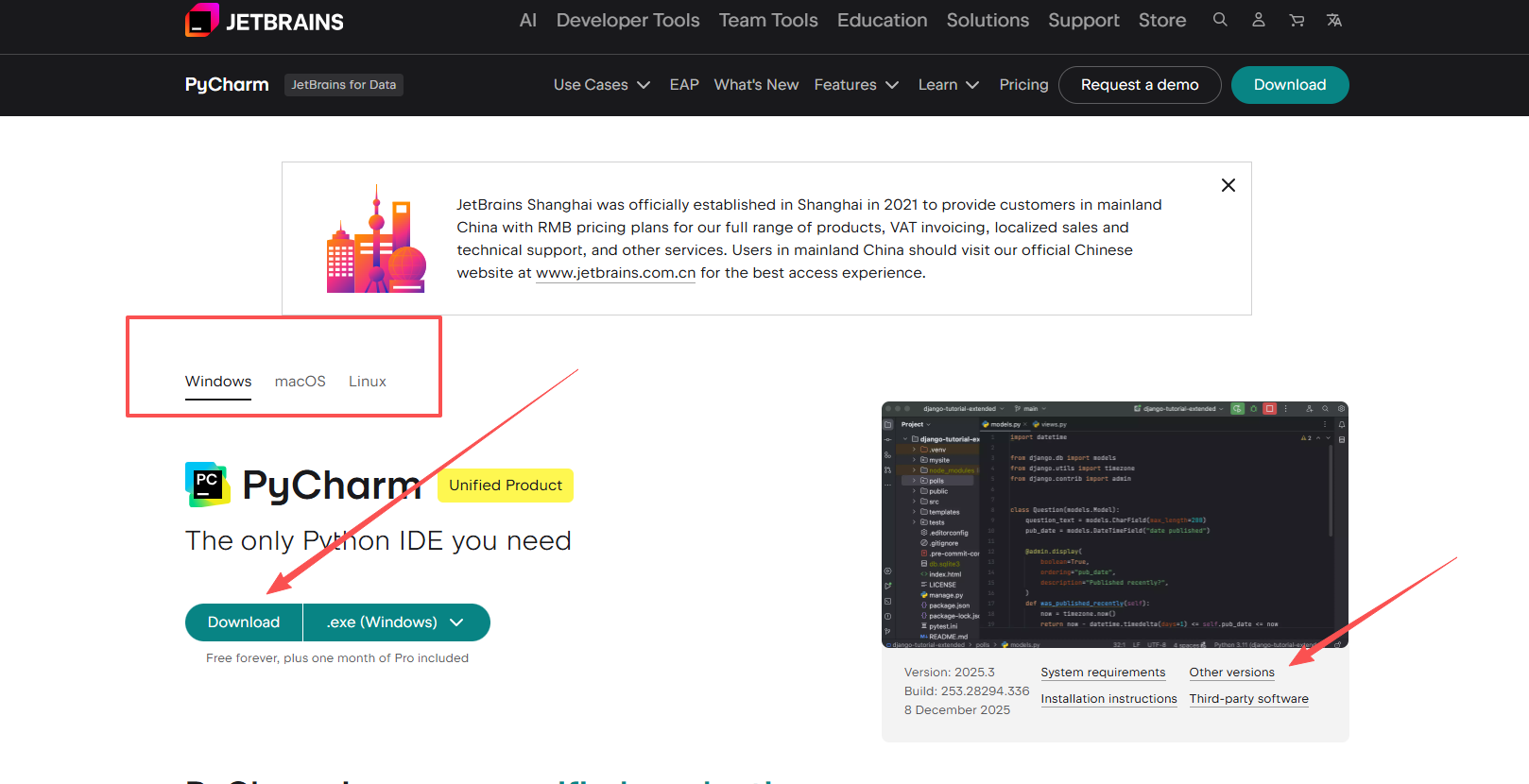Click the '8 December 2025' date text
The width and height of the screenshot is (1529, 784).
(x=957, y=710)
